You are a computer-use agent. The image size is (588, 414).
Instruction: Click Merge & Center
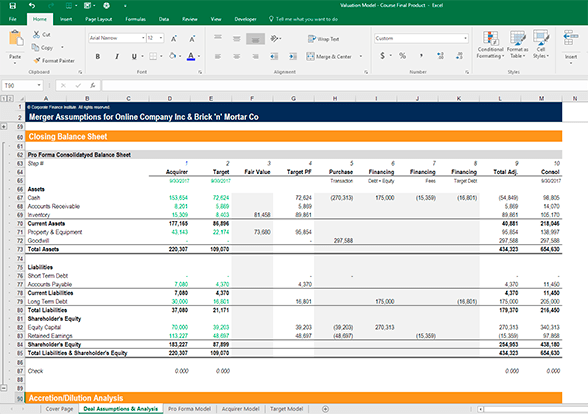pyautogui.click(x=329, y=57)
